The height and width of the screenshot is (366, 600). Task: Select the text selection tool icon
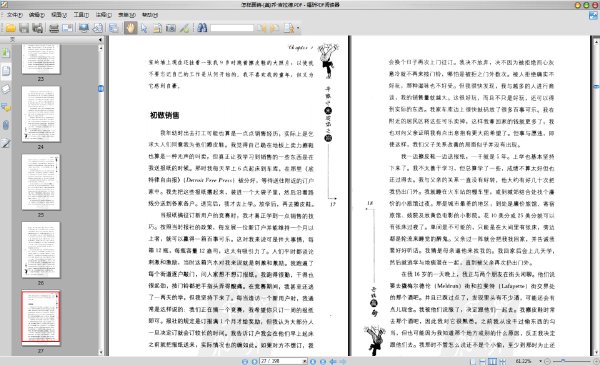pyautogui.click(x=157, y=28)
